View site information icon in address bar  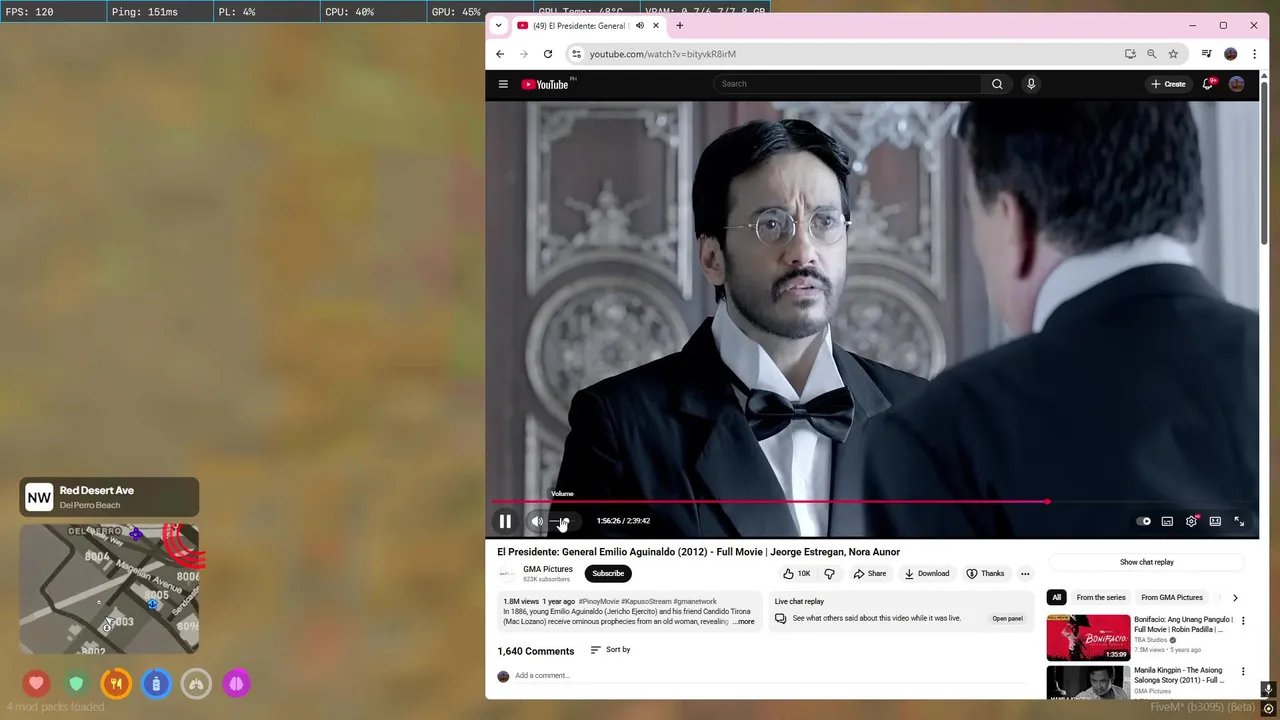click(x=576, y=54)
